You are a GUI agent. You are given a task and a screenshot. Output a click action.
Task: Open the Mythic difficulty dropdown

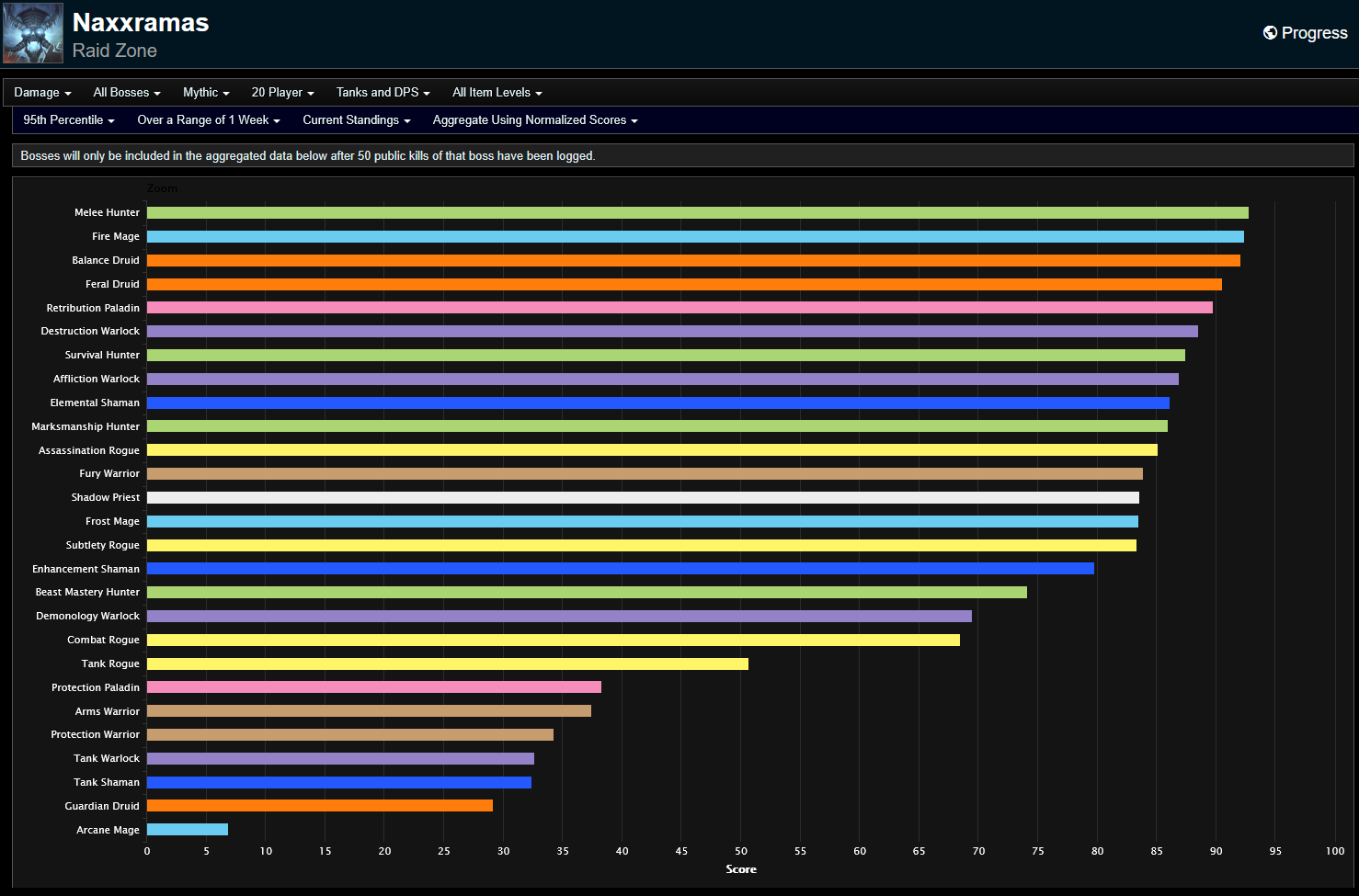click(x=205, y=92)
